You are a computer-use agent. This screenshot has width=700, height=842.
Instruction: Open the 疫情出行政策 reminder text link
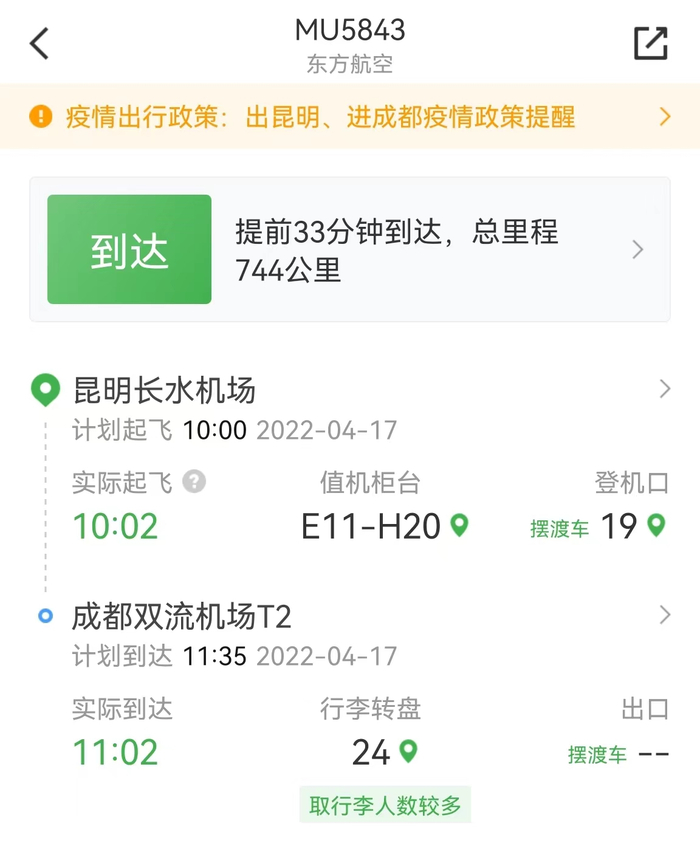pos(320,117)
